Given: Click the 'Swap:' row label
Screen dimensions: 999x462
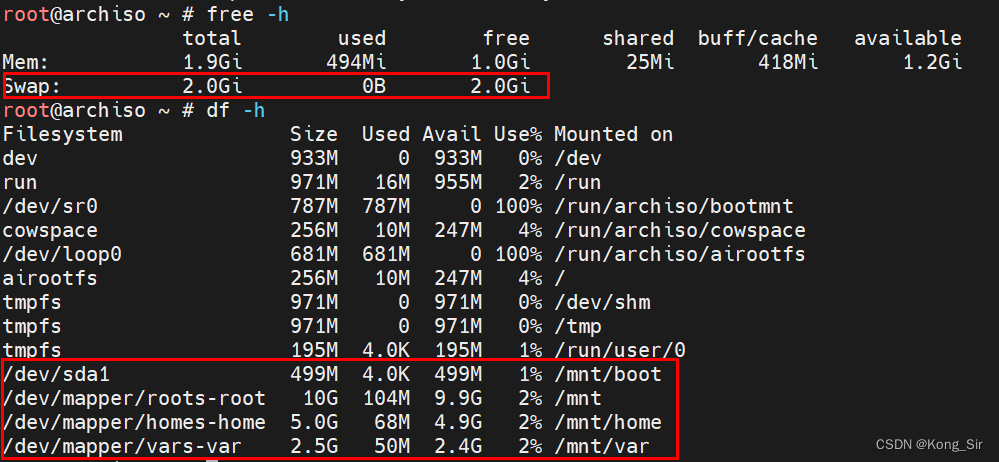Looking at the screenshot, I should (x=32, y=87).
